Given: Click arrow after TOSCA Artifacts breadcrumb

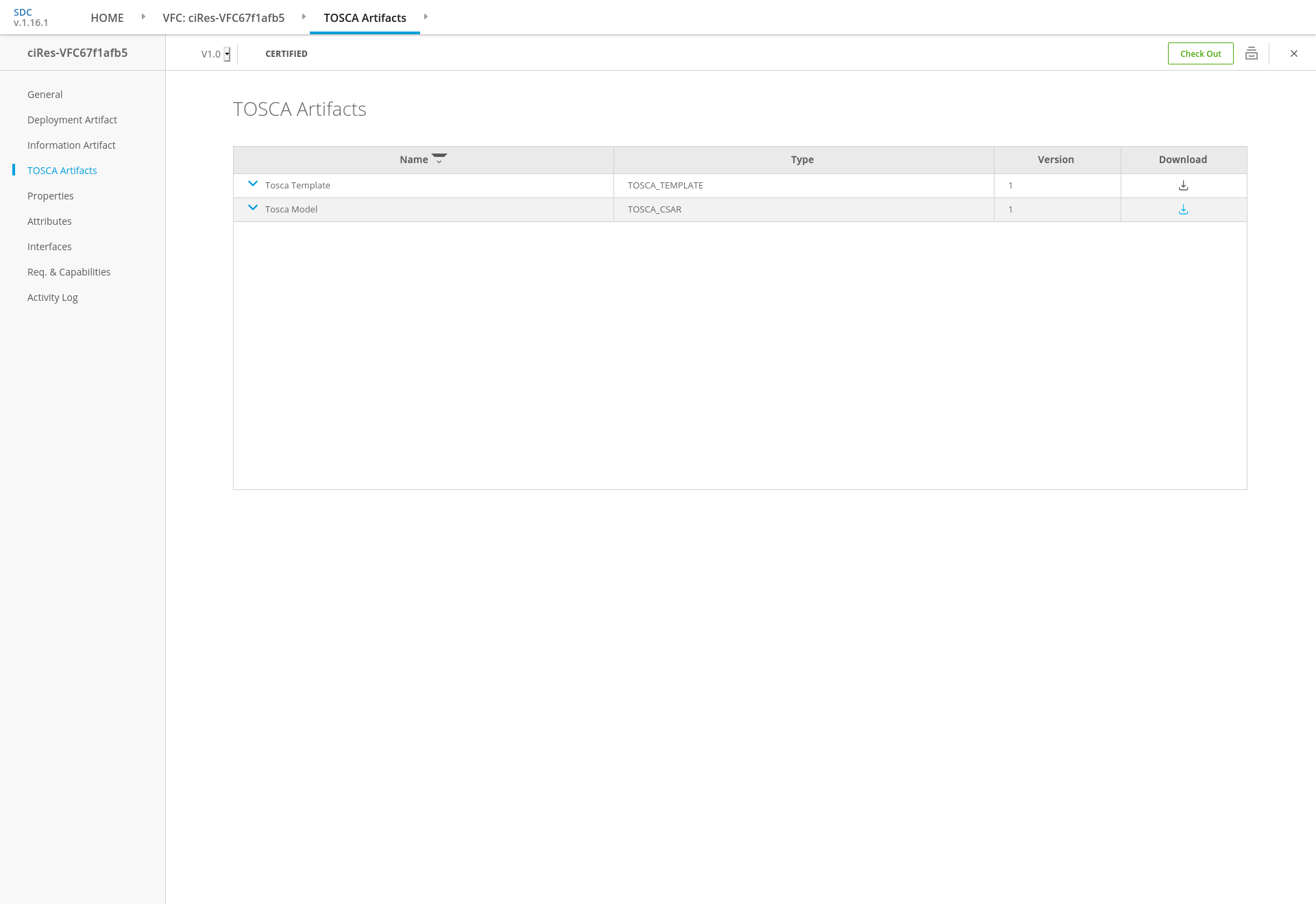Looking at the screenshot, I should 426,16.
